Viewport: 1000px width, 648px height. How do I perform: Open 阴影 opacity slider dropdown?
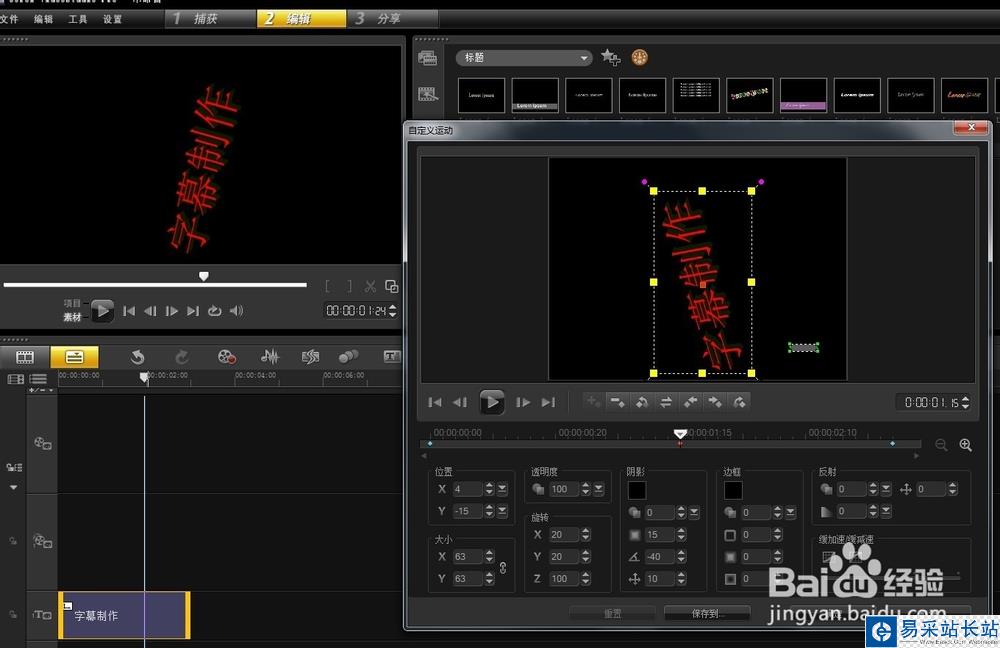coord(695,512)
